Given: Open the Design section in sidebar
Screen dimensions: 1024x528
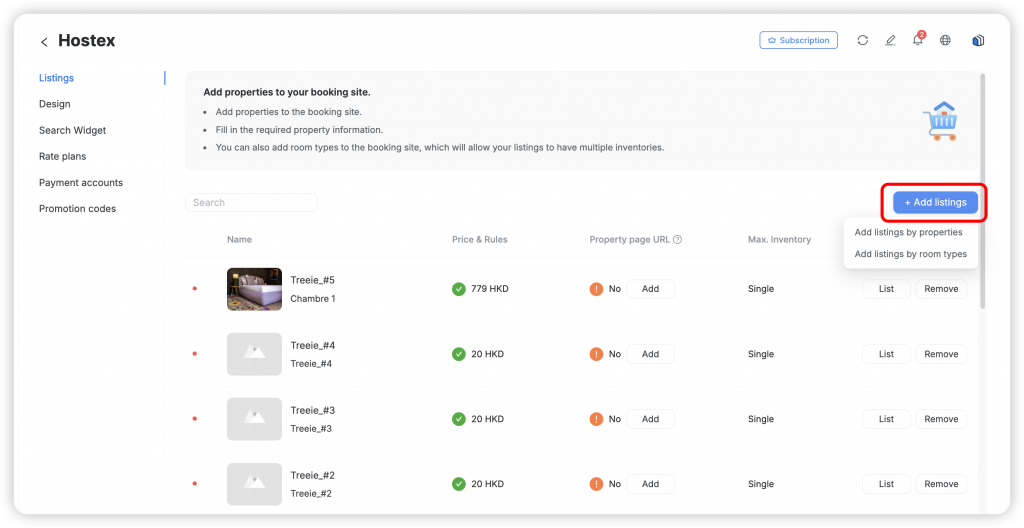Looking at the screenshot, I should [55, 104].
